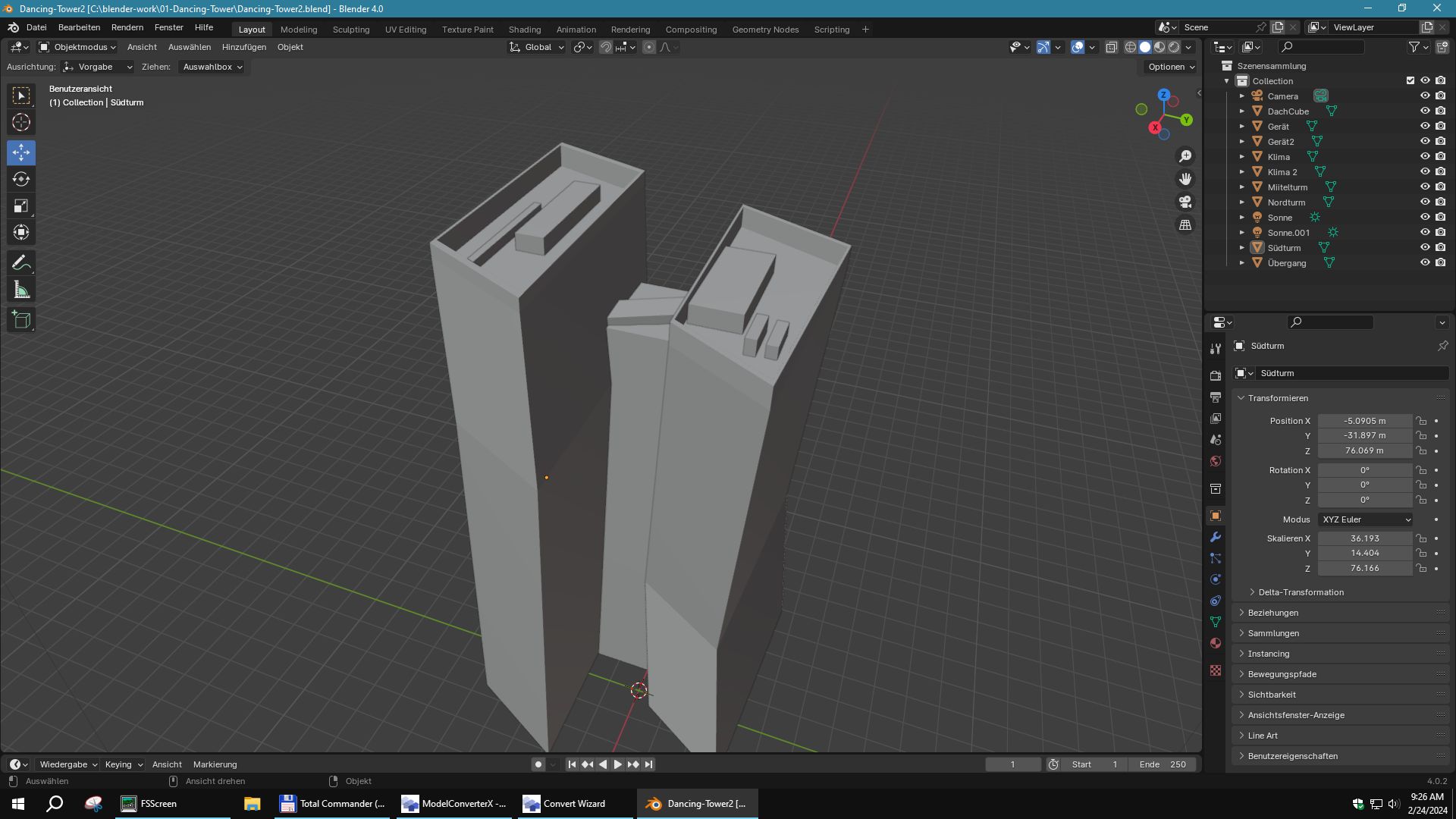Open the Physics properties tab
The height and width of the screenshot is (819, 1456).
(1216, 579)
